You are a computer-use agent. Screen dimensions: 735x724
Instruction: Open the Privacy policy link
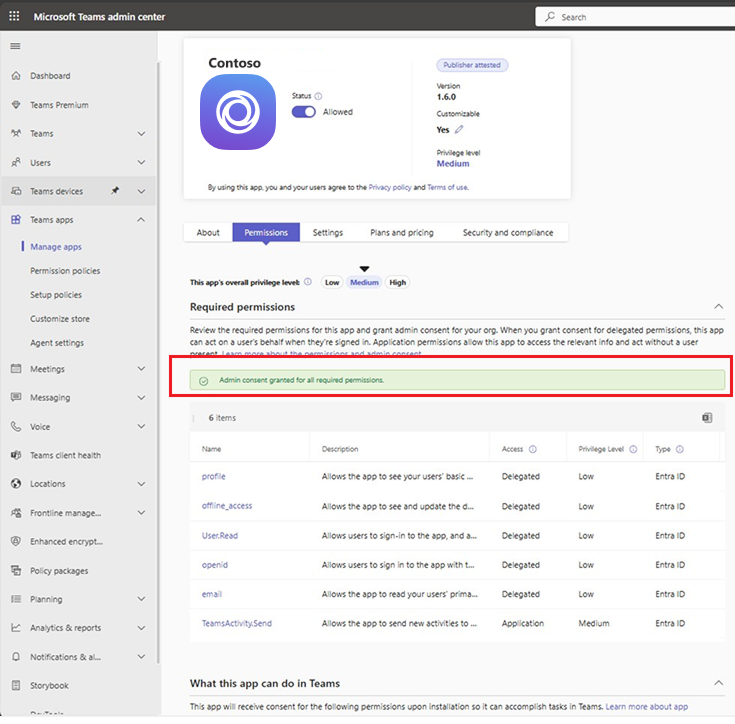(390, 187)
